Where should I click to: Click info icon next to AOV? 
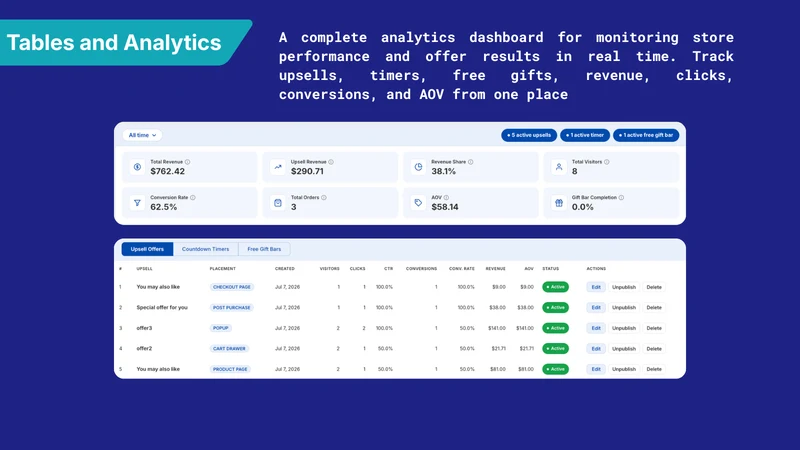[446, 197]
